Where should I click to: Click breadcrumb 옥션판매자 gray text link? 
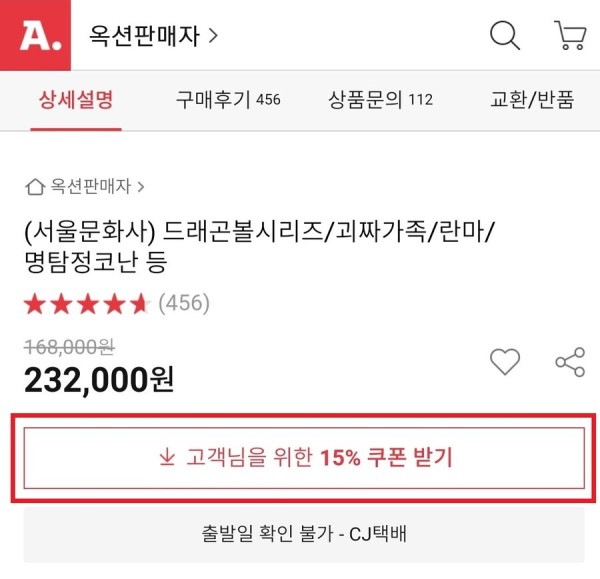pos(91,187)
